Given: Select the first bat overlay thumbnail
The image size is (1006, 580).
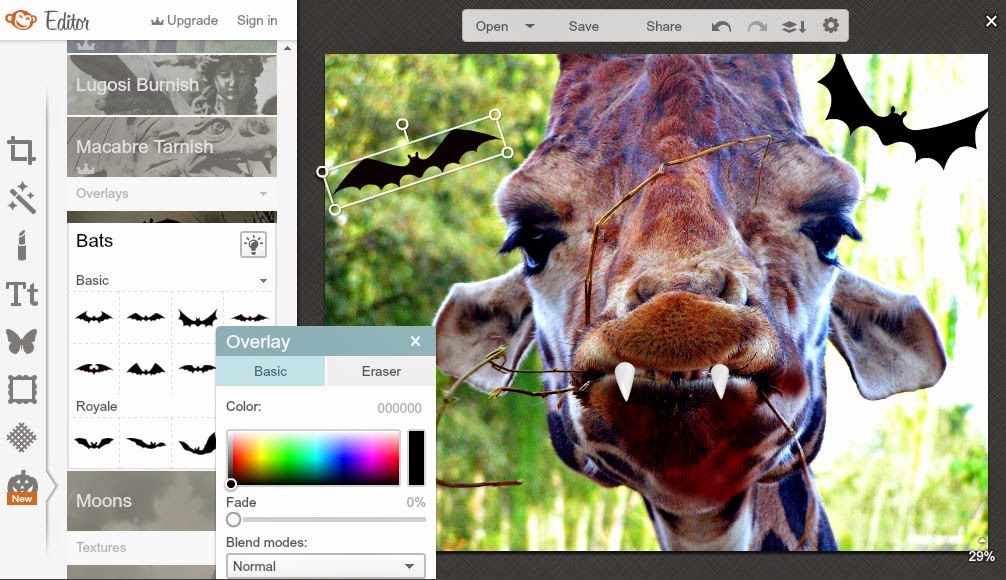Looking at the screenshot, I should pos(93,317).
